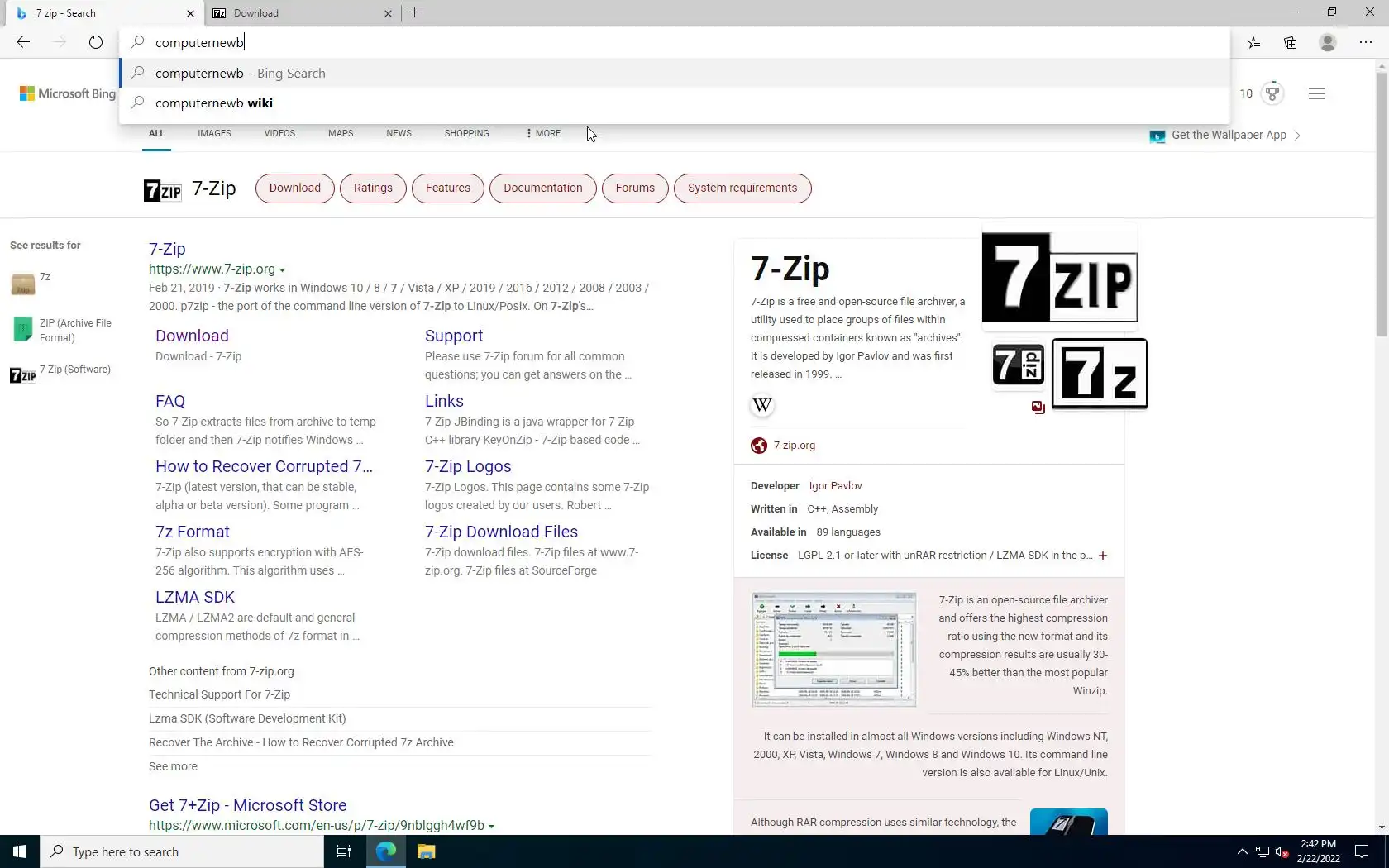Open the notification center icon
The height and width of the screenshot is (868, 1389).
tap(1362, 851)
